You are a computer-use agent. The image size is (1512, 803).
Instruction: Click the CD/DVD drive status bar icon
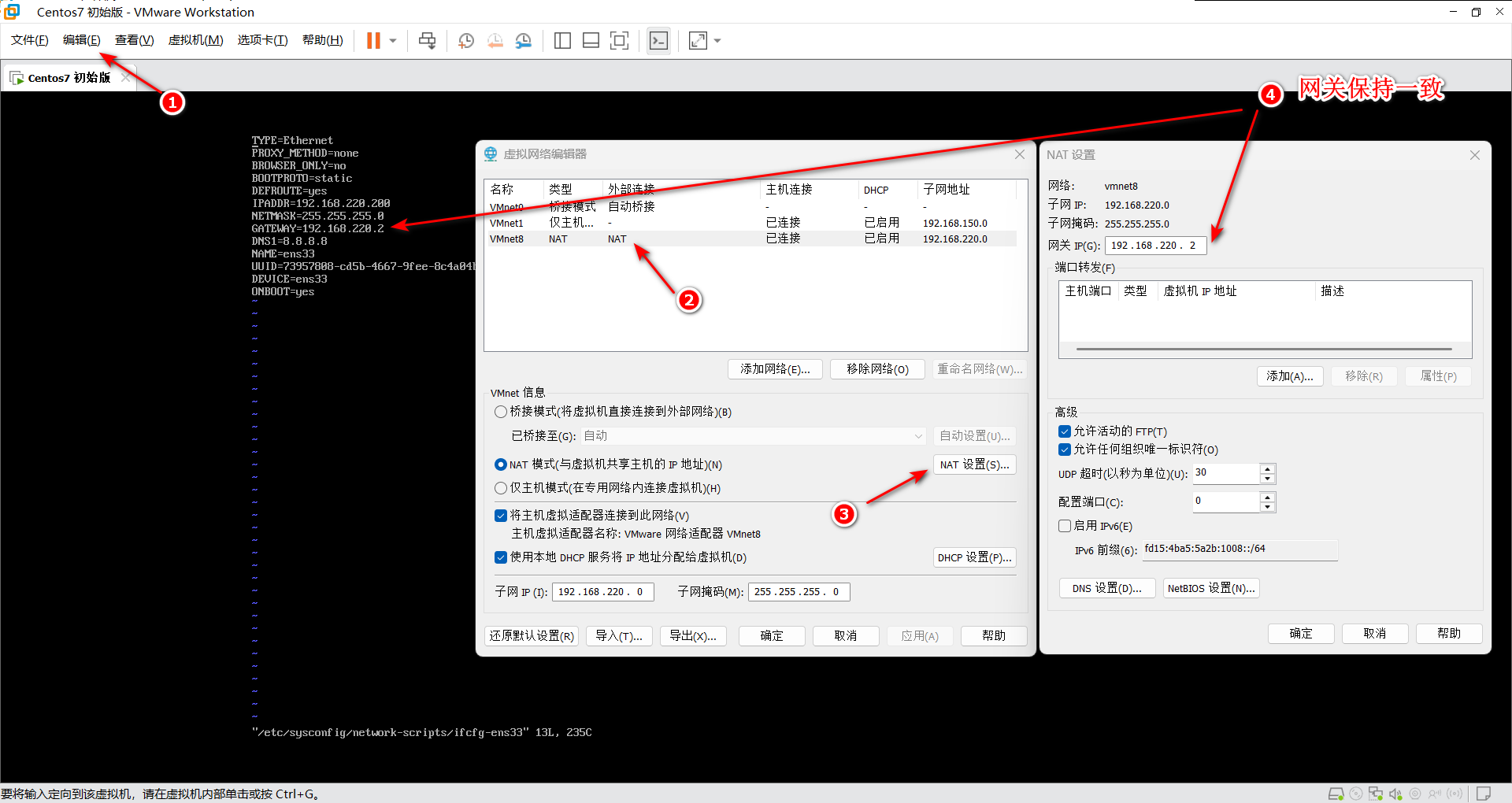(x=1355, y=794)
